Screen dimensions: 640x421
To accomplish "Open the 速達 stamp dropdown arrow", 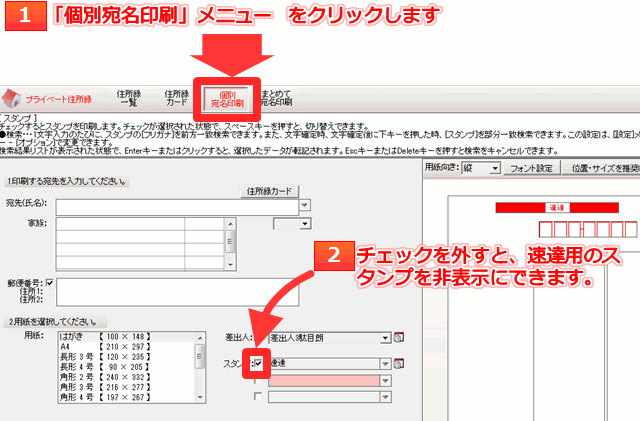I will [385, 363].
